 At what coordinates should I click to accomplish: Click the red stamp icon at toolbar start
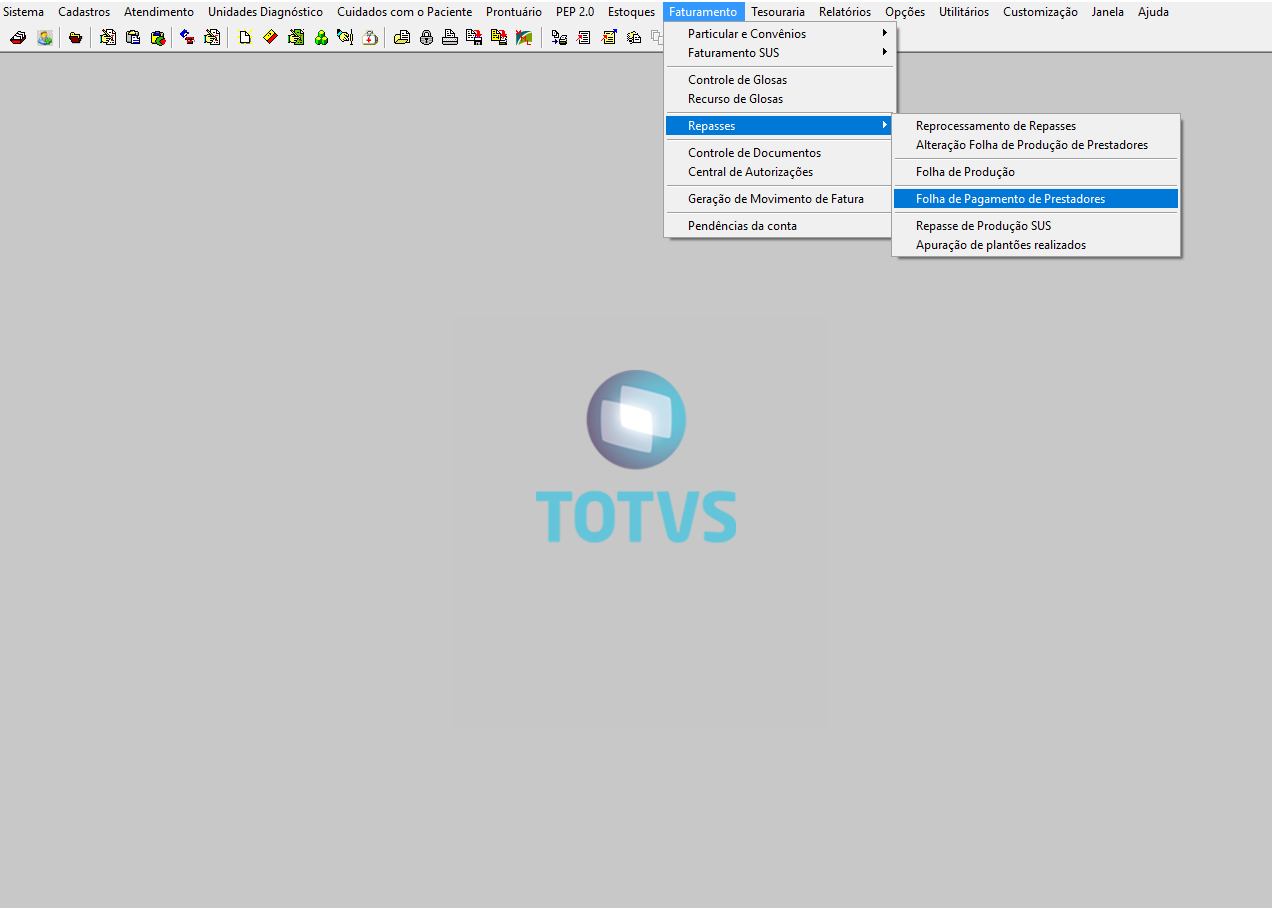[17, 38]
